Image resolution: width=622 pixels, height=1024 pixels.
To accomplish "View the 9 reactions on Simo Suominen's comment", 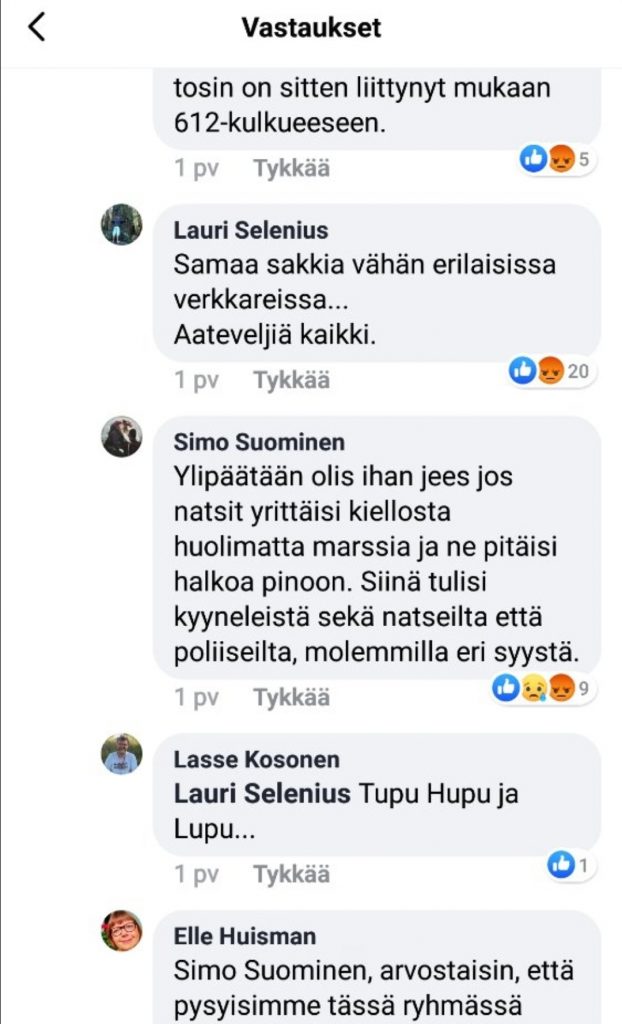I will click(545, 687).
